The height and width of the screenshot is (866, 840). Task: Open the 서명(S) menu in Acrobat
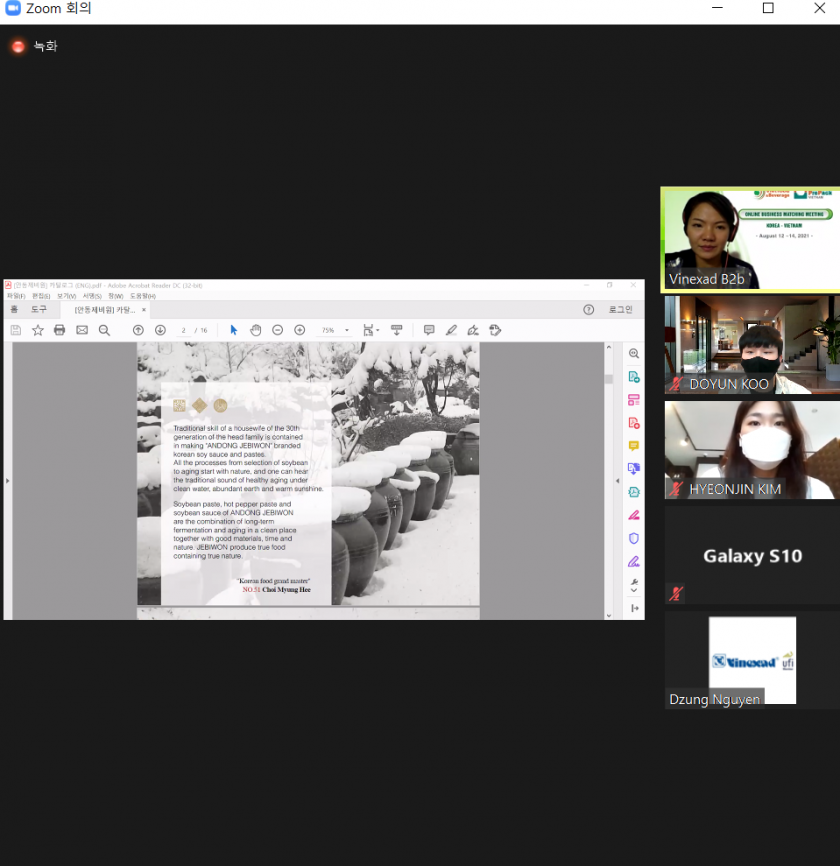coord(92,296)
